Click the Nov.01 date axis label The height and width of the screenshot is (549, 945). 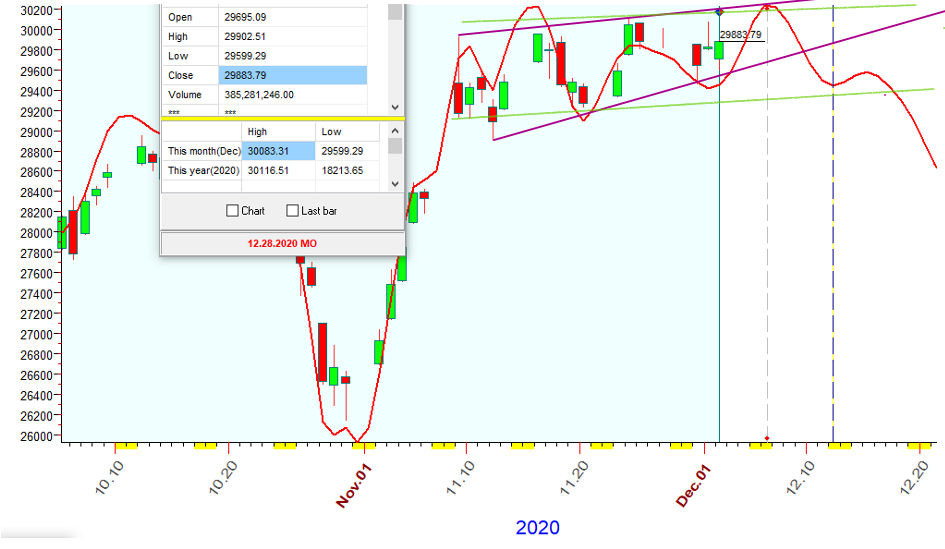tap(354, 484)
